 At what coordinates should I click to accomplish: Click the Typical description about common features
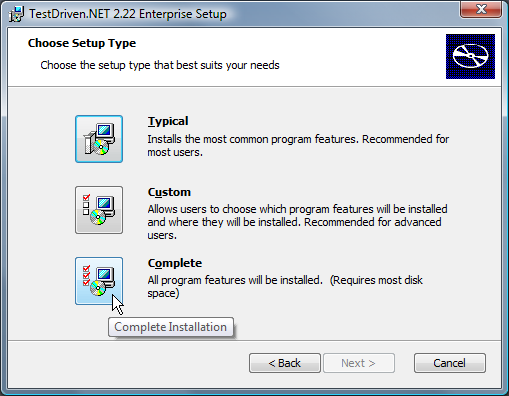(x=298, y=145)
